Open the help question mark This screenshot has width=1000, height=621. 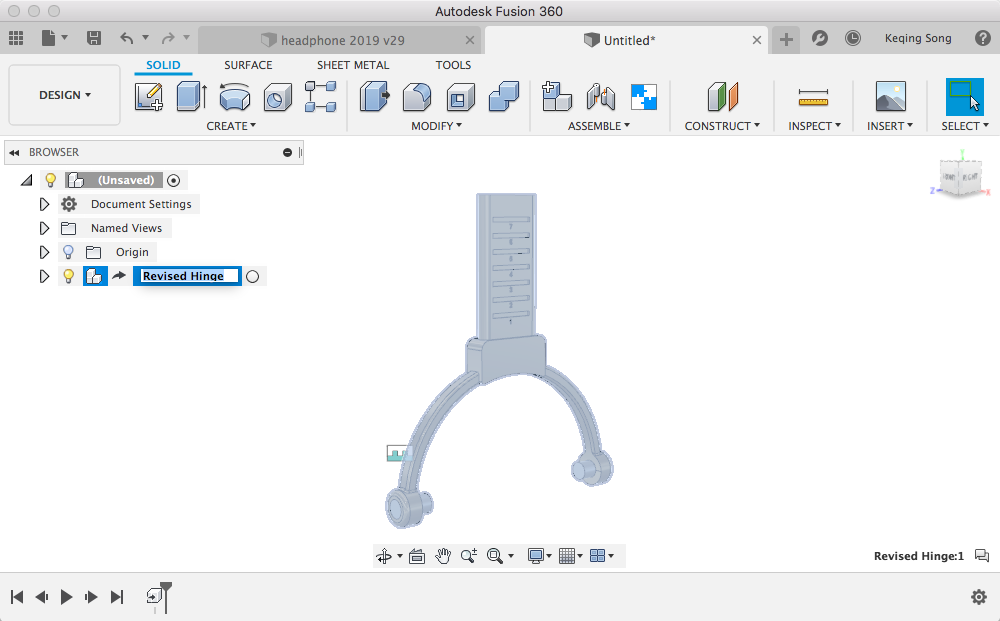pos(983,38)
